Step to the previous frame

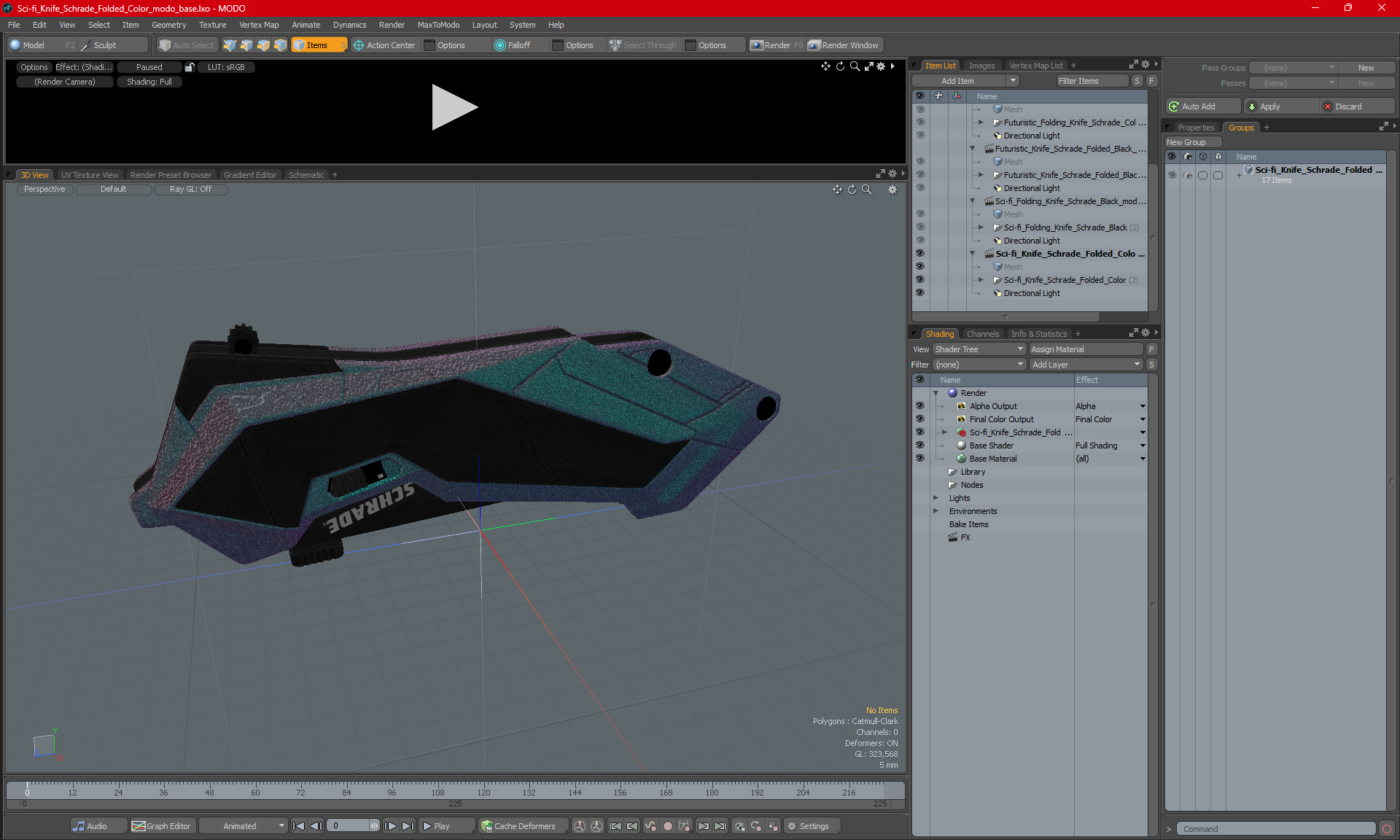[316, 826]
